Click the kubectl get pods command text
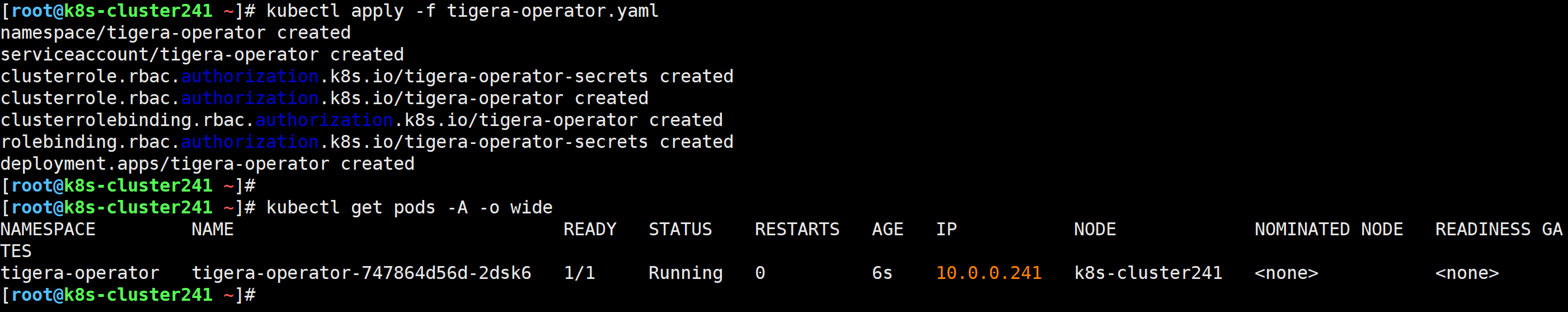The width and height of the screenshot is (1568, 312). (409, 207)
